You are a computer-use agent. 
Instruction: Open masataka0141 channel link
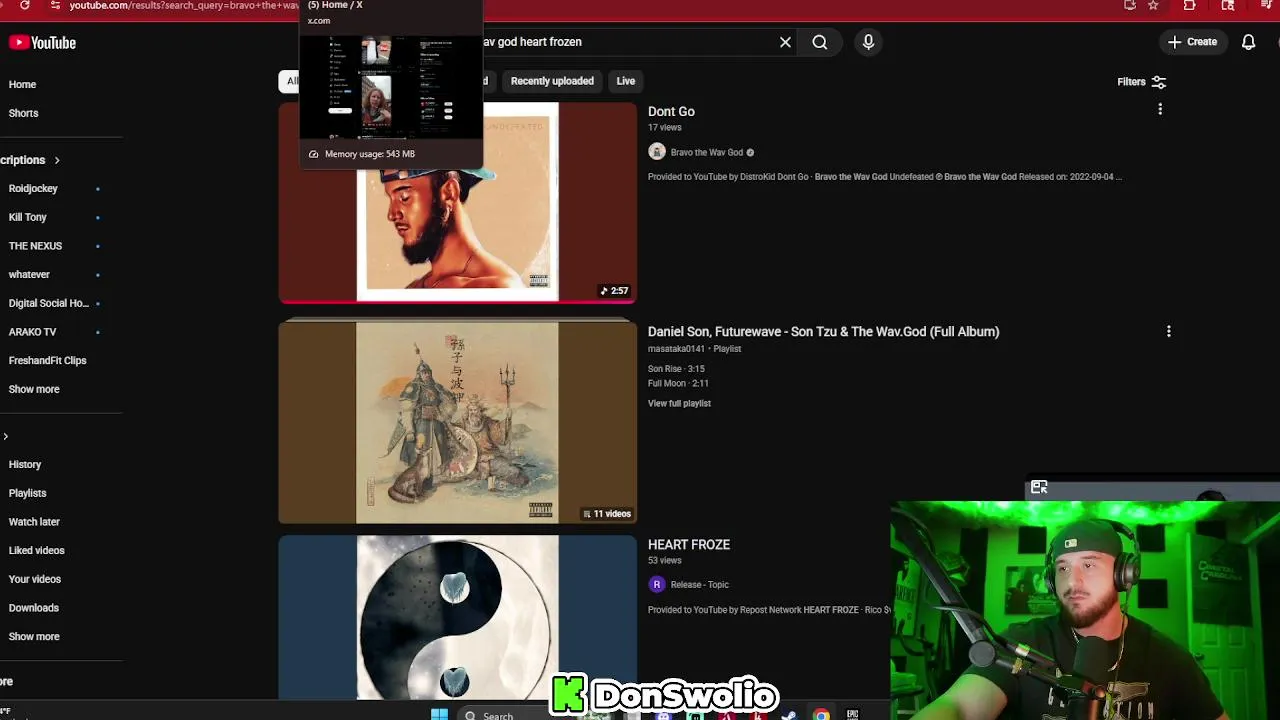tap(676, 349)
